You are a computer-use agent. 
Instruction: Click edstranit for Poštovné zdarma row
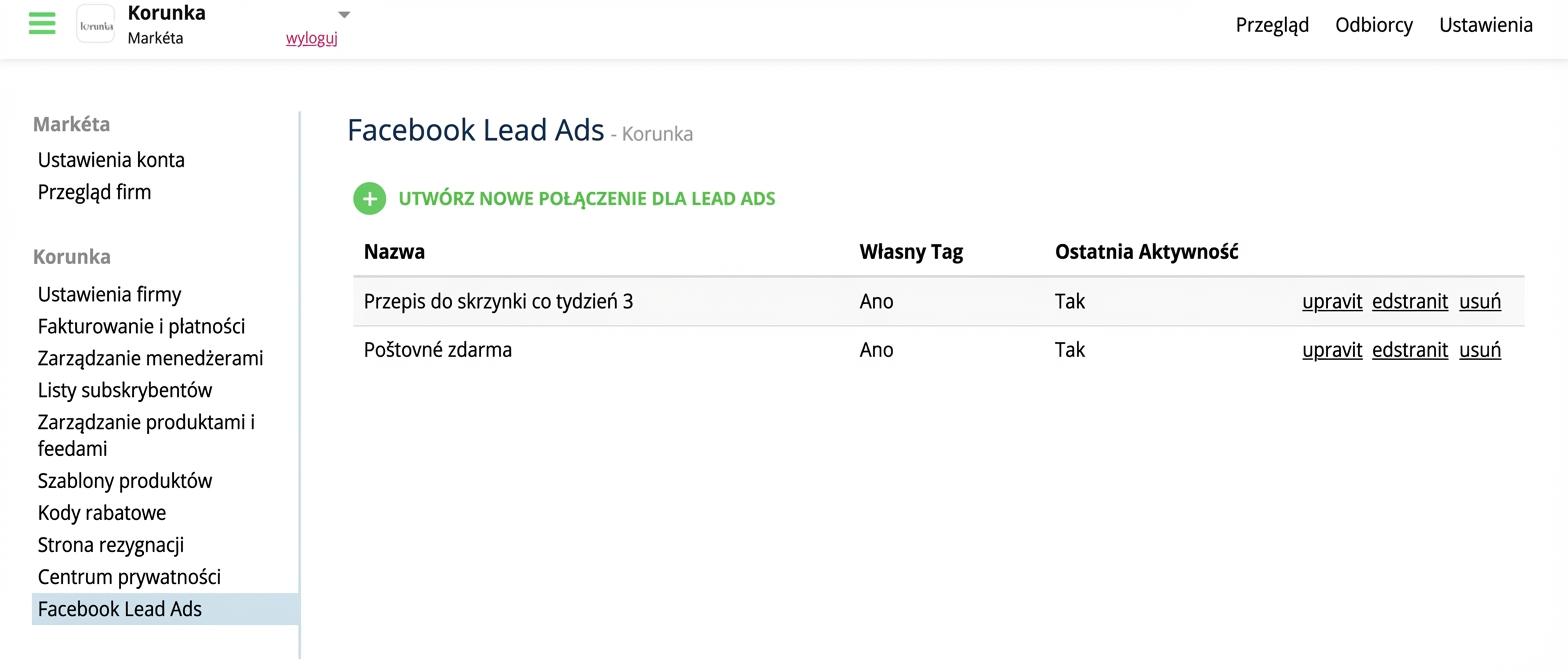[x=1410, y=350]
